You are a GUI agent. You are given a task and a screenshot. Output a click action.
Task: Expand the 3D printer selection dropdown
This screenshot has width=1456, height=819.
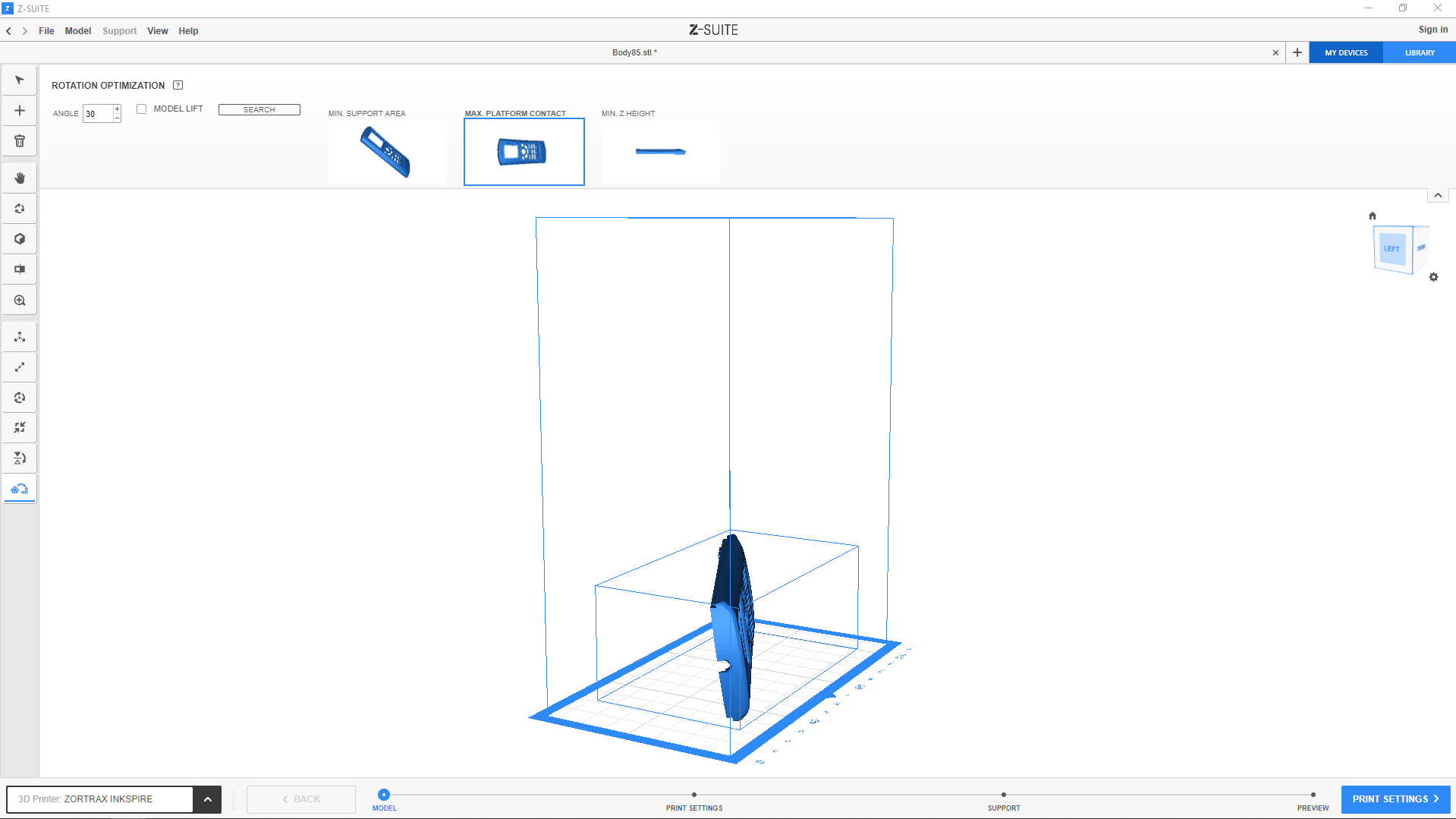tap(207, 799)
